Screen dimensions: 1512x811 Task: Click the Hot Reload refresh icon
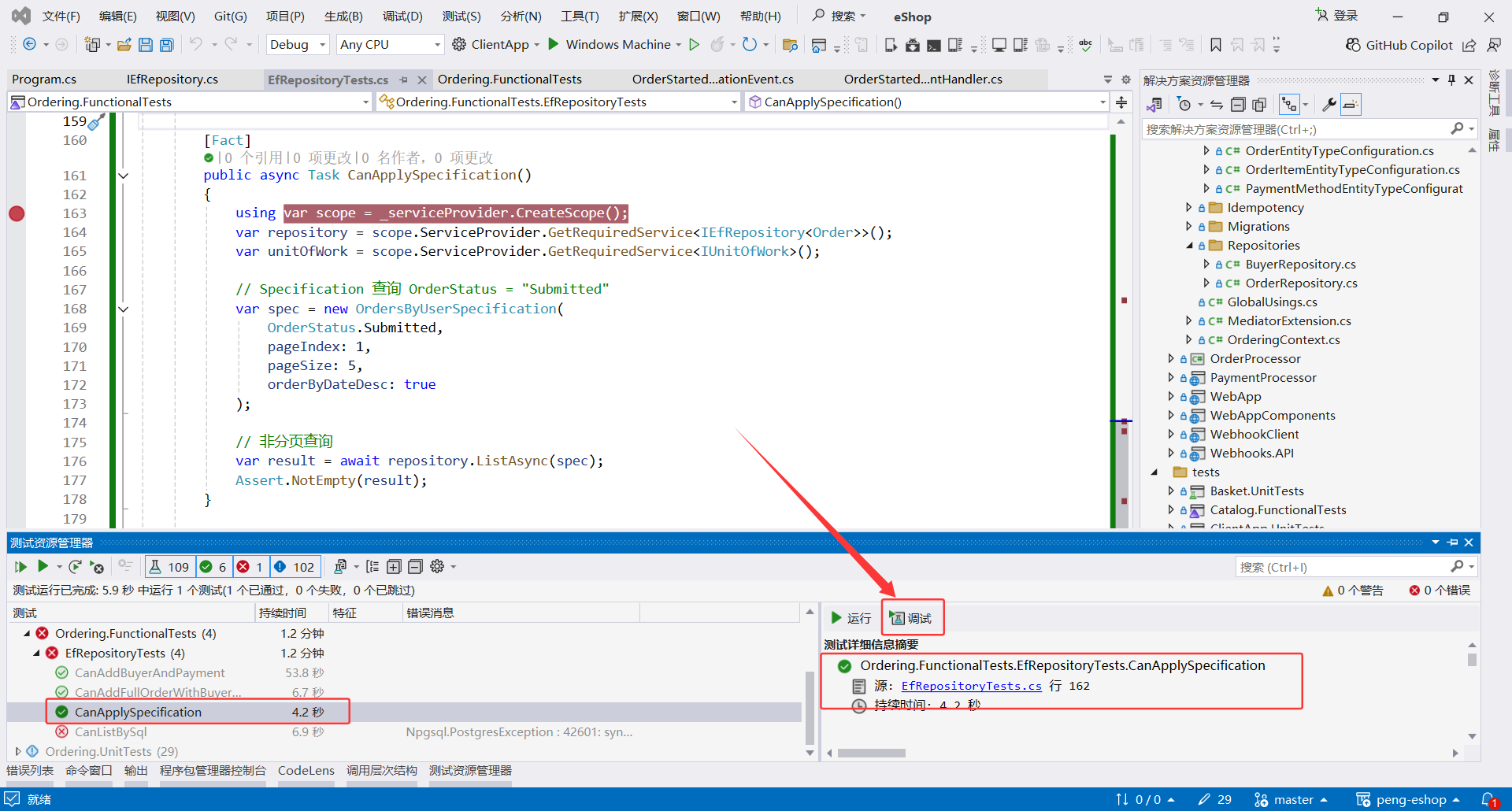coord(750,44)
